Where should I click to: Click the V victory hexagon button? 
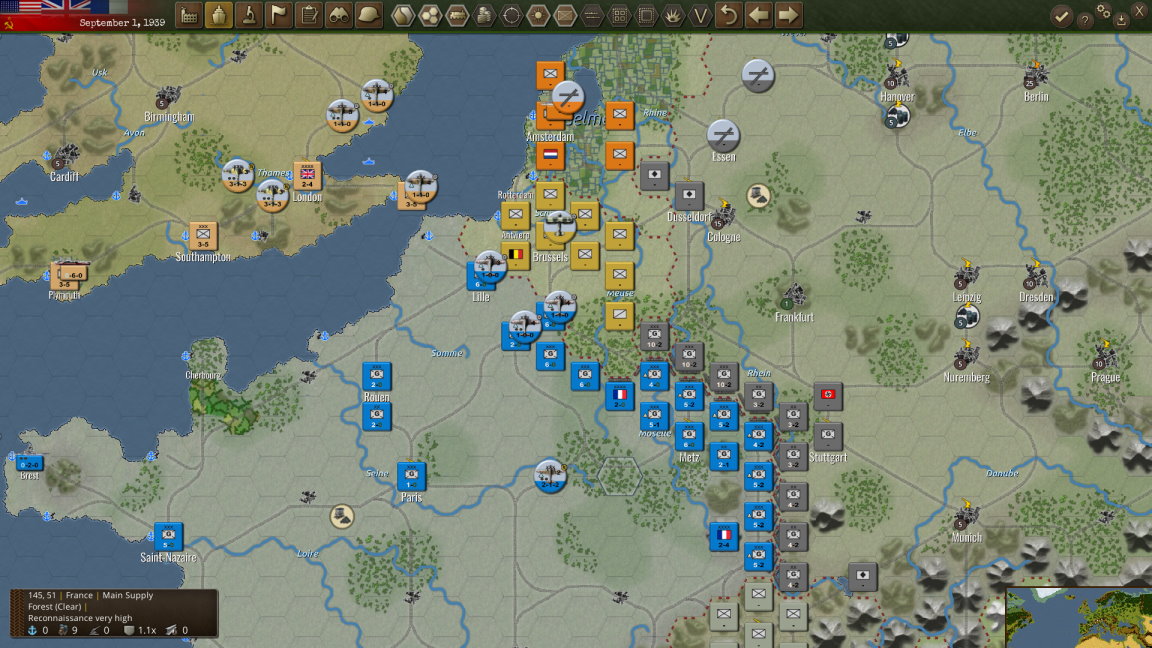(700, 15)
